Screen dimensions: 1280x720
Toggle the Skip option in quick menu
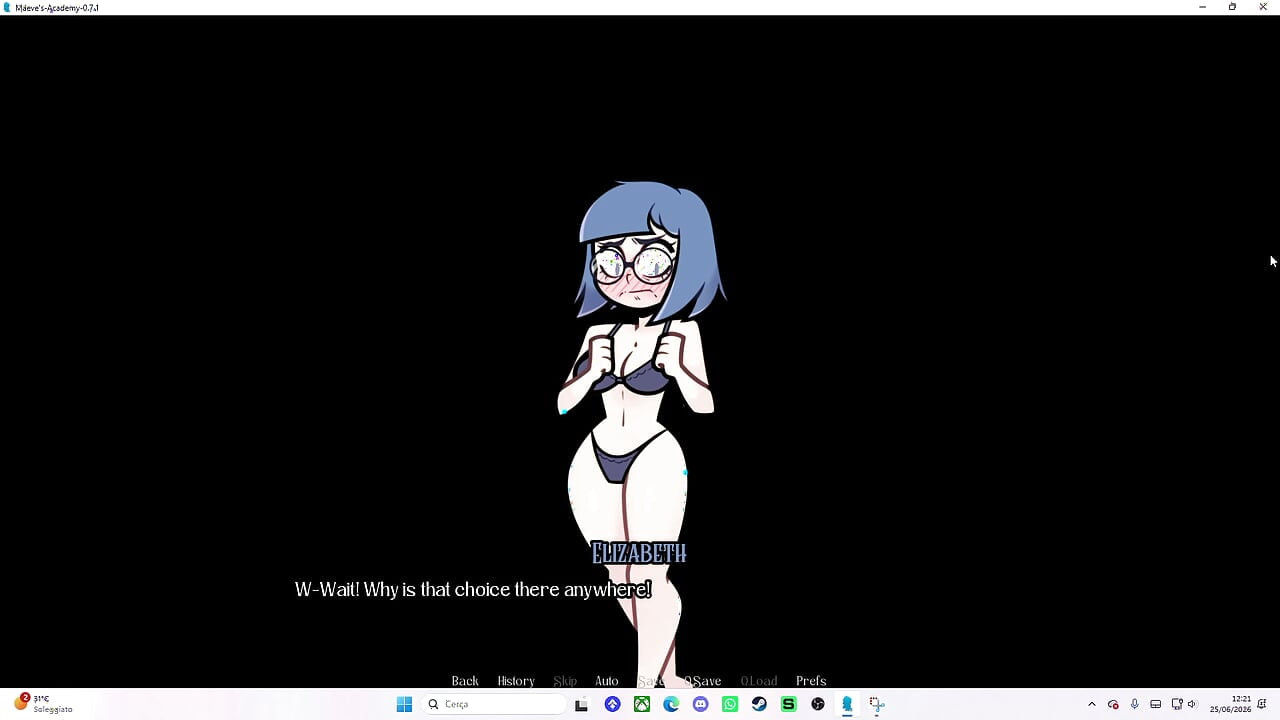click(565, 681)
